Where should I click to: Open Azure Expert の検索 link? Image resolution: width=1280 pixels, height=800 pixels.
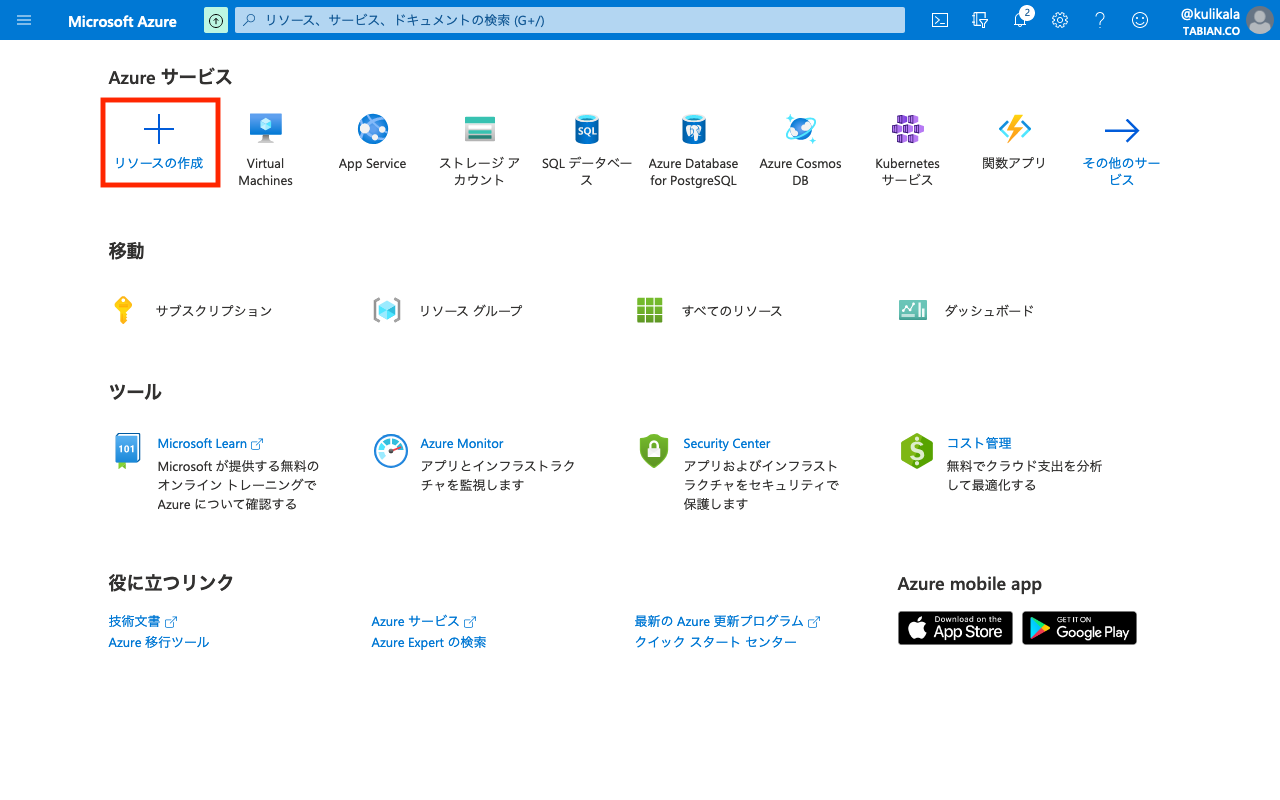coord(429,642)
